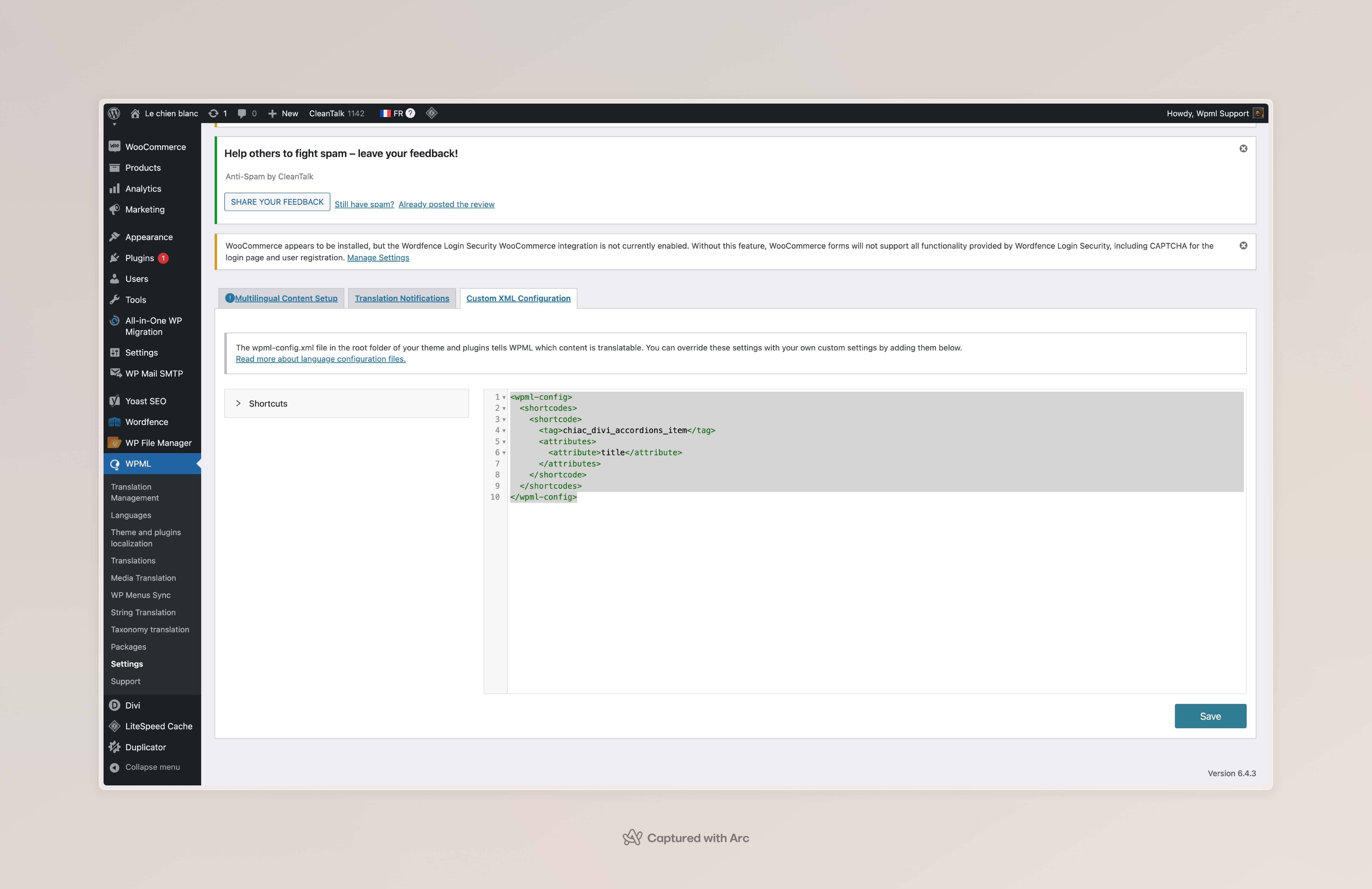Screen dimensions: 1372x889
Task: Click the WP Mail SMTP envelope icon
Action: coord(115,373)
